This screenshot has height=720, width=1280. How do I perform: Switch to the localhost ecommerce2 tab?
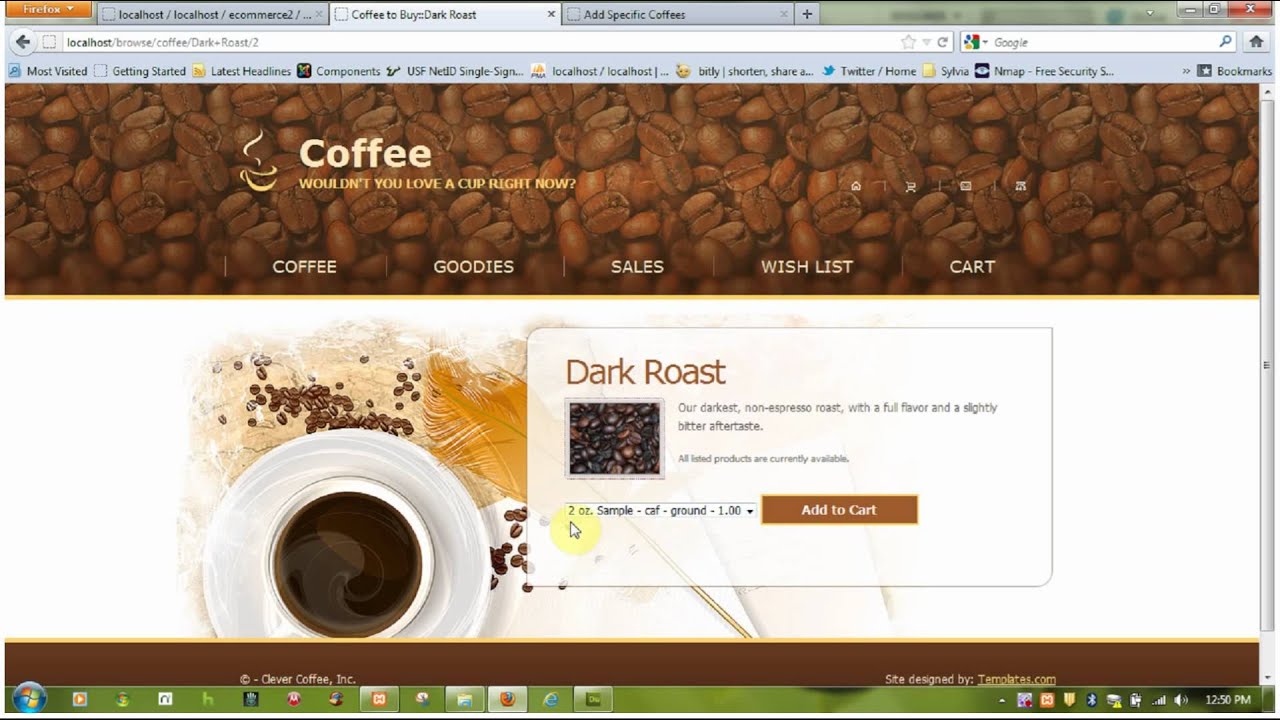click(213, 14)
